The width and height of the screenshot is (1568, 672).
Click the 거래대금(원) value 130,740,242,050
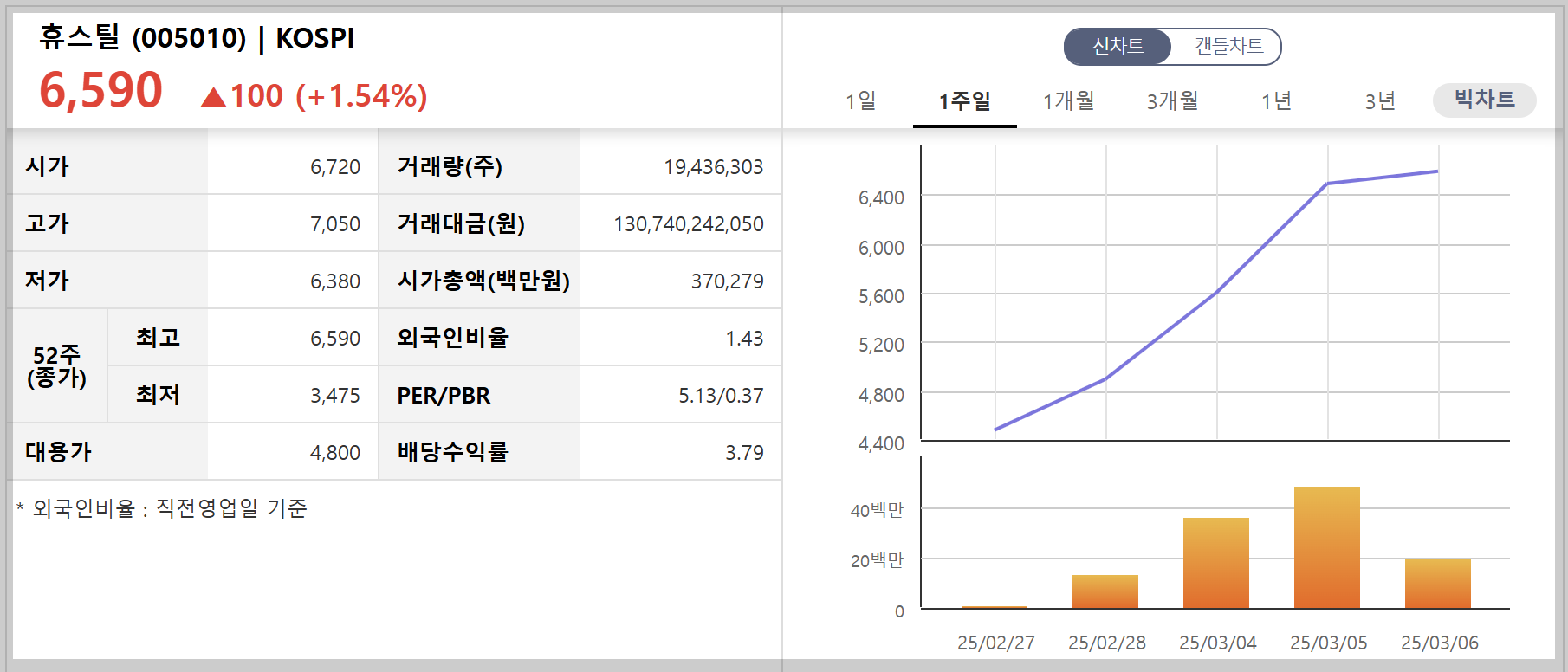(689, 224)
